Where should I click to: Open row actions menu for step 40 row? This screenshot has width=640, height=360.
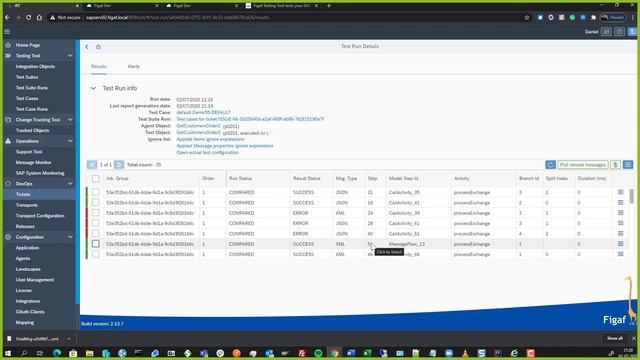[620, 233]
